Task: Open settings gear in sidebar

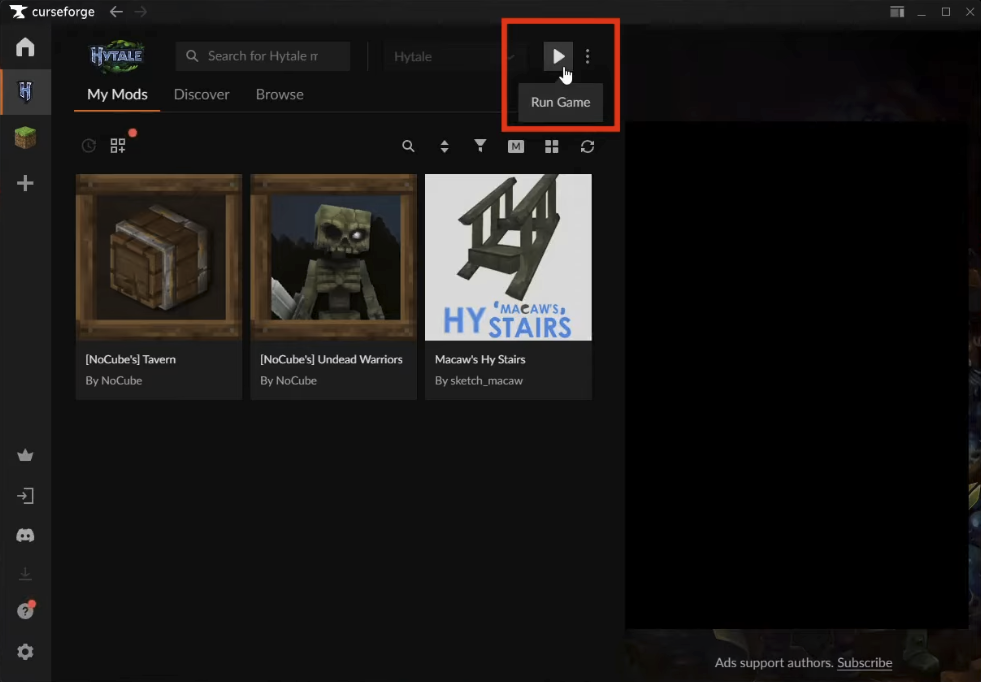Action: [x=25, y=652]
